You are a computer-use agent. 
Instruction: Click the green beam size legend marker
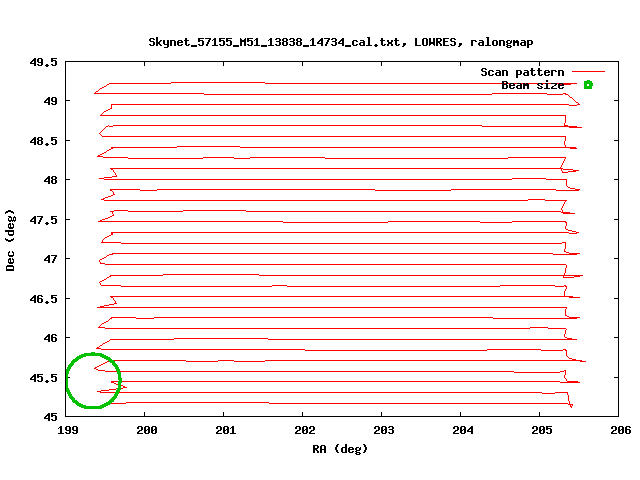click(588, 85)
